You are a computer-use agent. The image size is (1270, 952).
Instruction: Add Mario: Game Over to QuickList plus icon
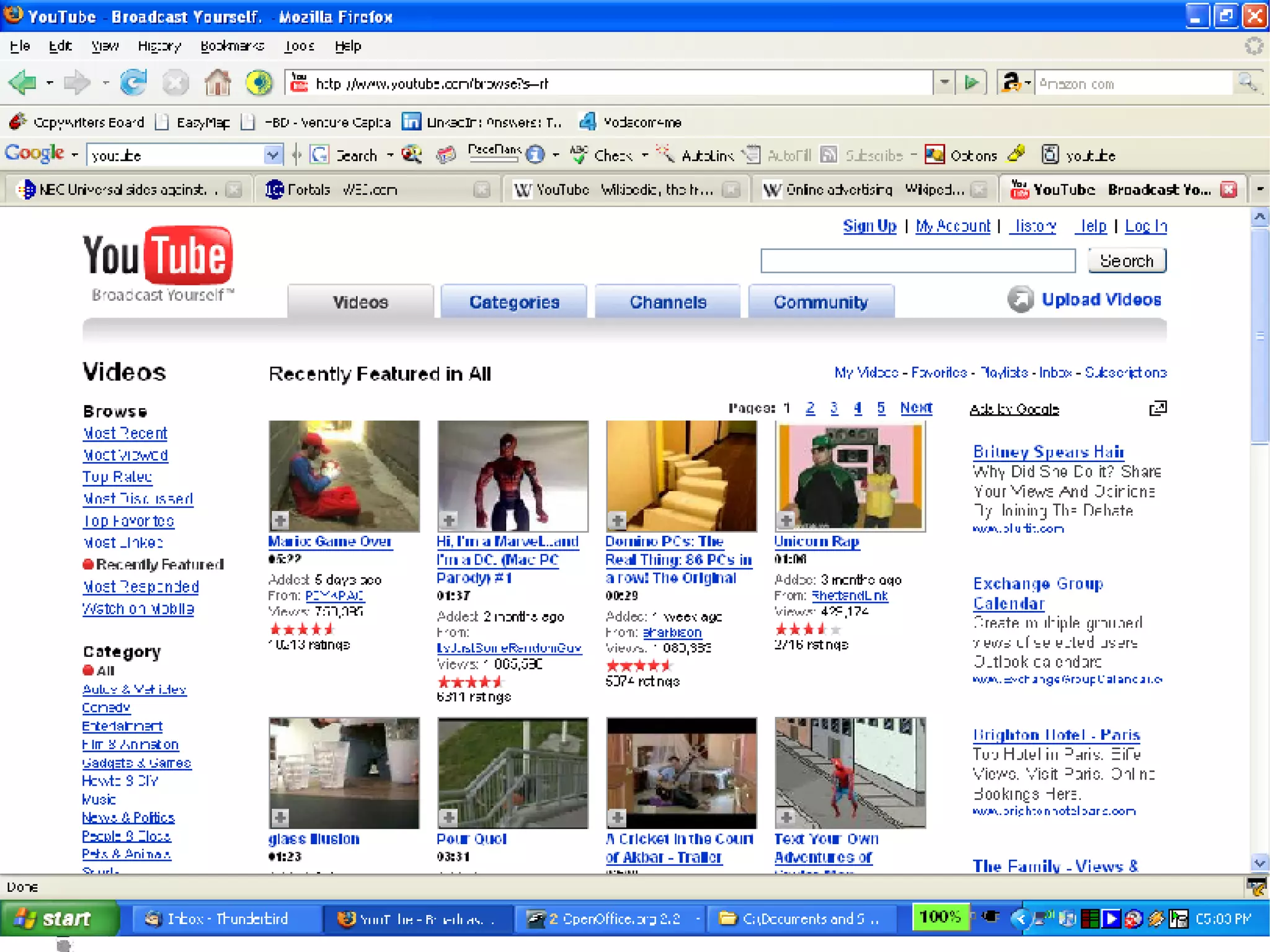tap(280, 520)
